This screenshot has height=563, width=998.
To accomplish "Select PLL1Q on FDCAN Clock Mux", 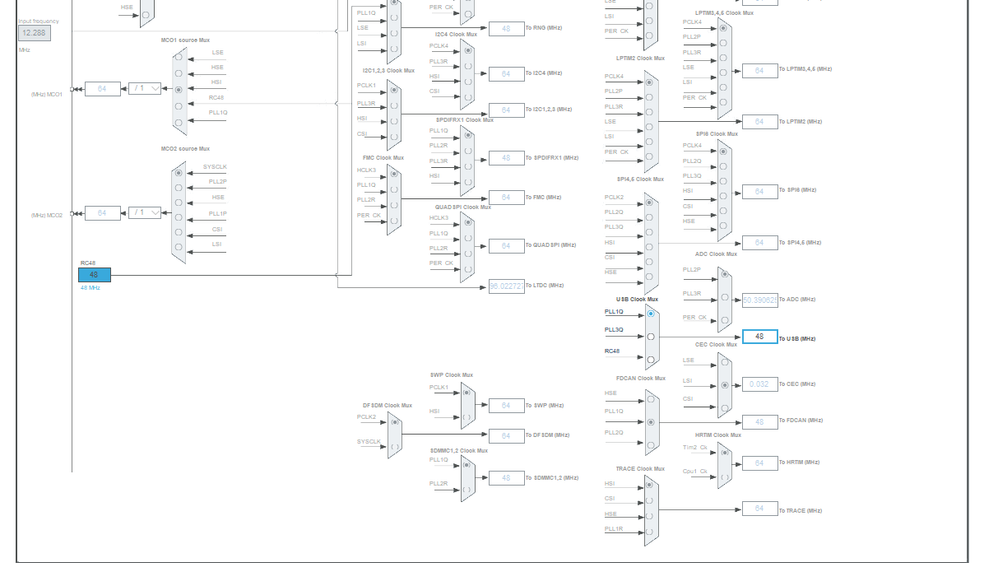I will coord(650,422).
